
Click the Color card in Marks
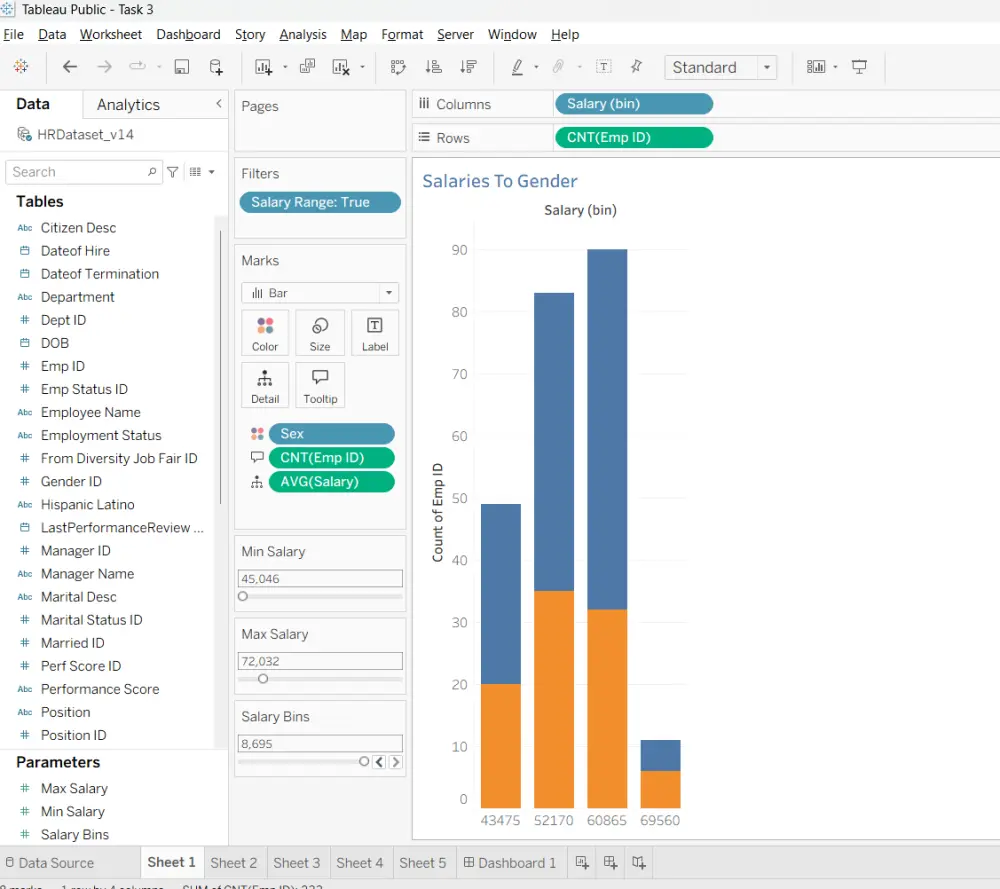pos(265,333)
